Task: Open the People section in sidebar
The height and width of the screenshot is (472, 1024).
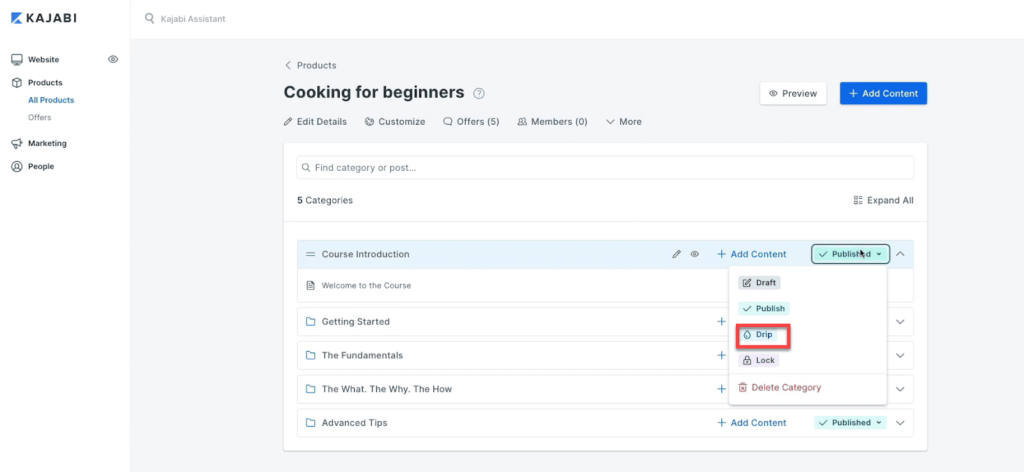Action: pos(41,166)
